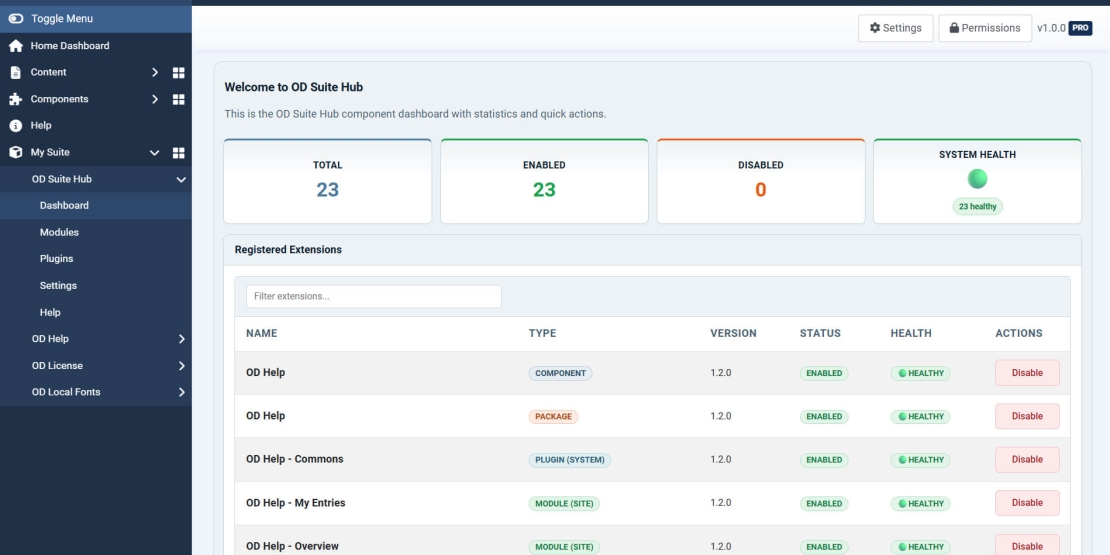Click ENABLED status of OD Help - Commons

(824, 460)
